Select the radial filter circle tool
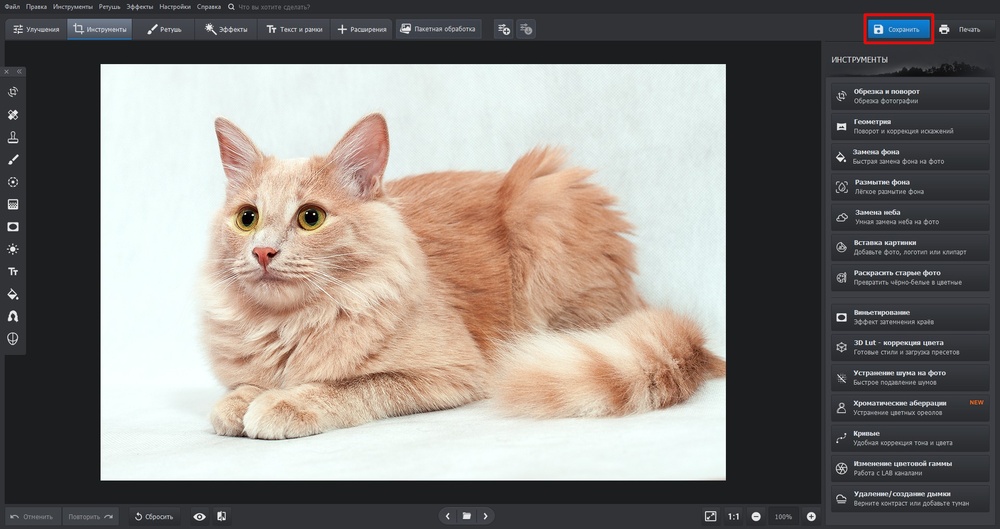Image resolution: width=1000 pixels, height=529 pixels. click(x=13, y=182)
